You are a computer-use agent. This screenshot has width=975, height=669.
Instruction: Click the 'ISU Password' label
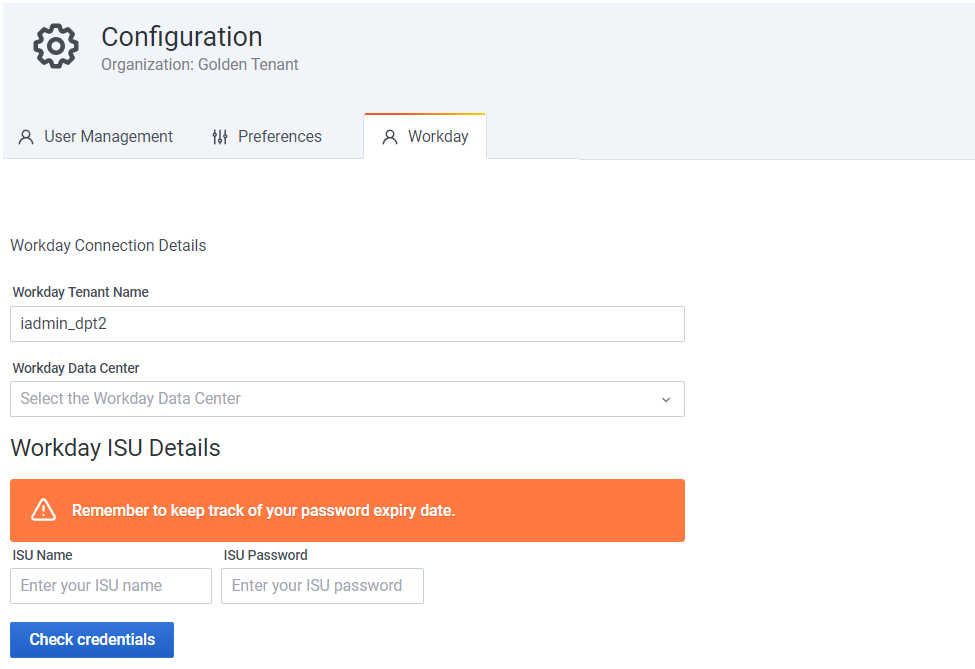click(266, 555)
